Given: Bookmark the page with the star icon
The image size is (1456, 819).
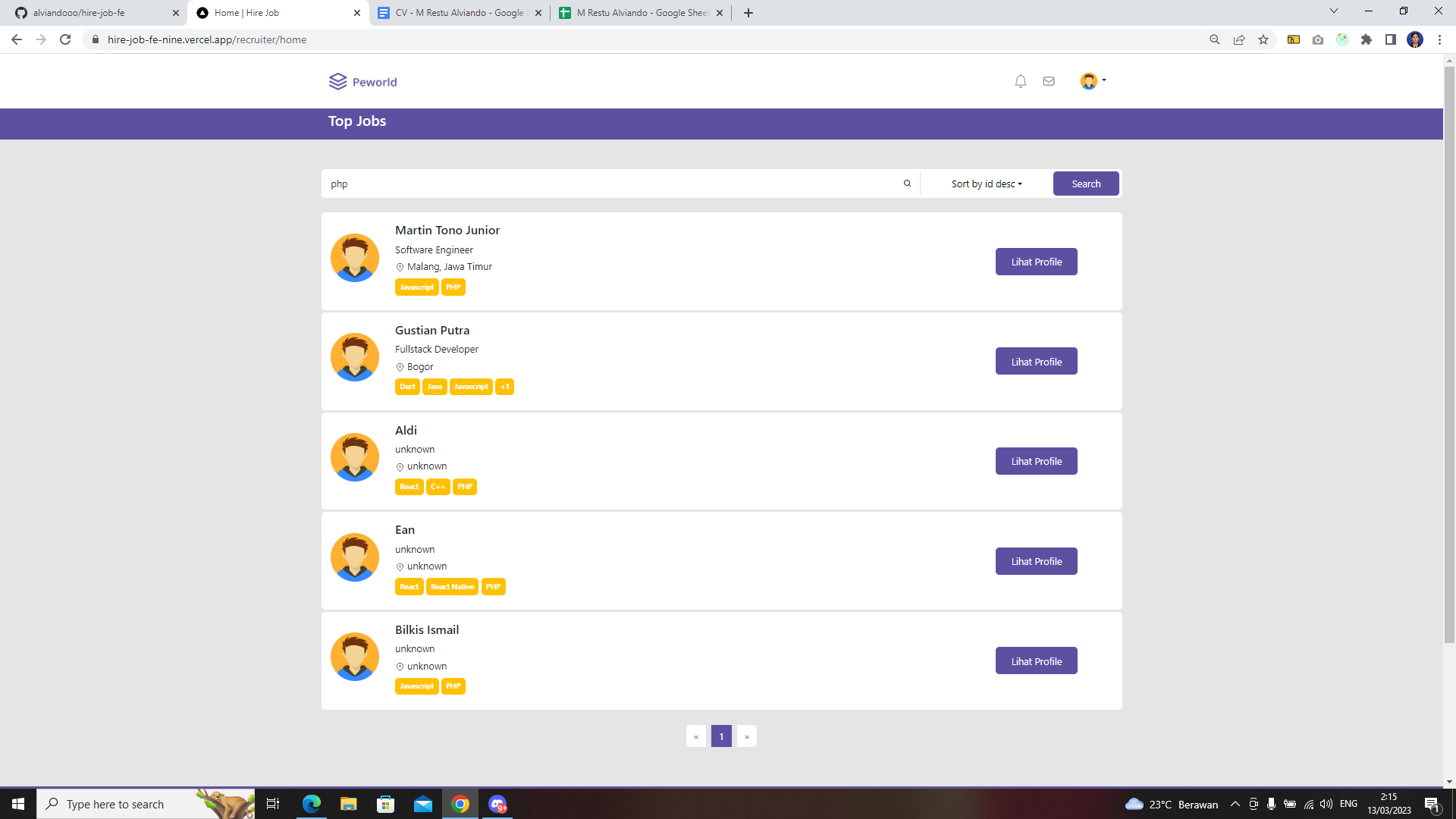Looking at the screenshot, I should click(1263, 39).
